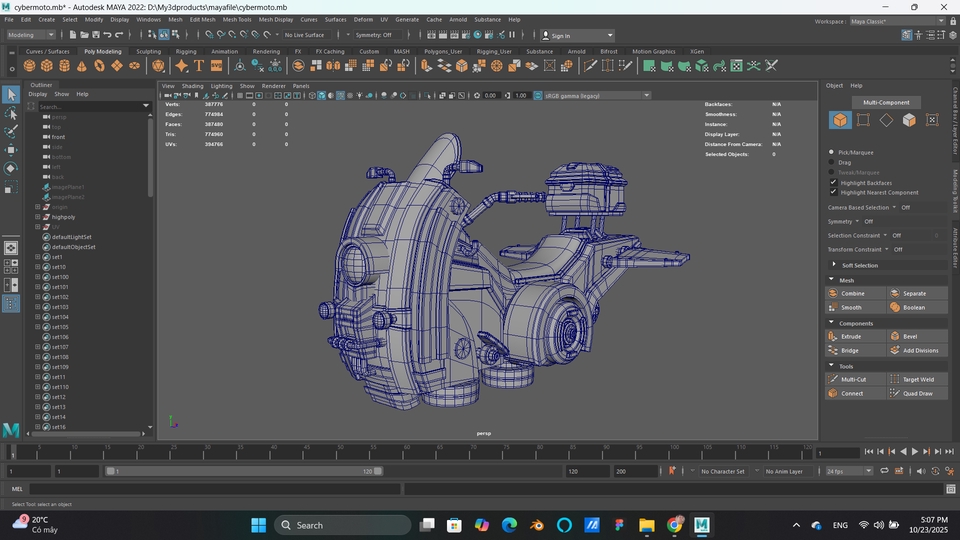The image size is (960, 540).
Task: Click the Outliner vertical scrollbar
Action: [x=151, y=156]
